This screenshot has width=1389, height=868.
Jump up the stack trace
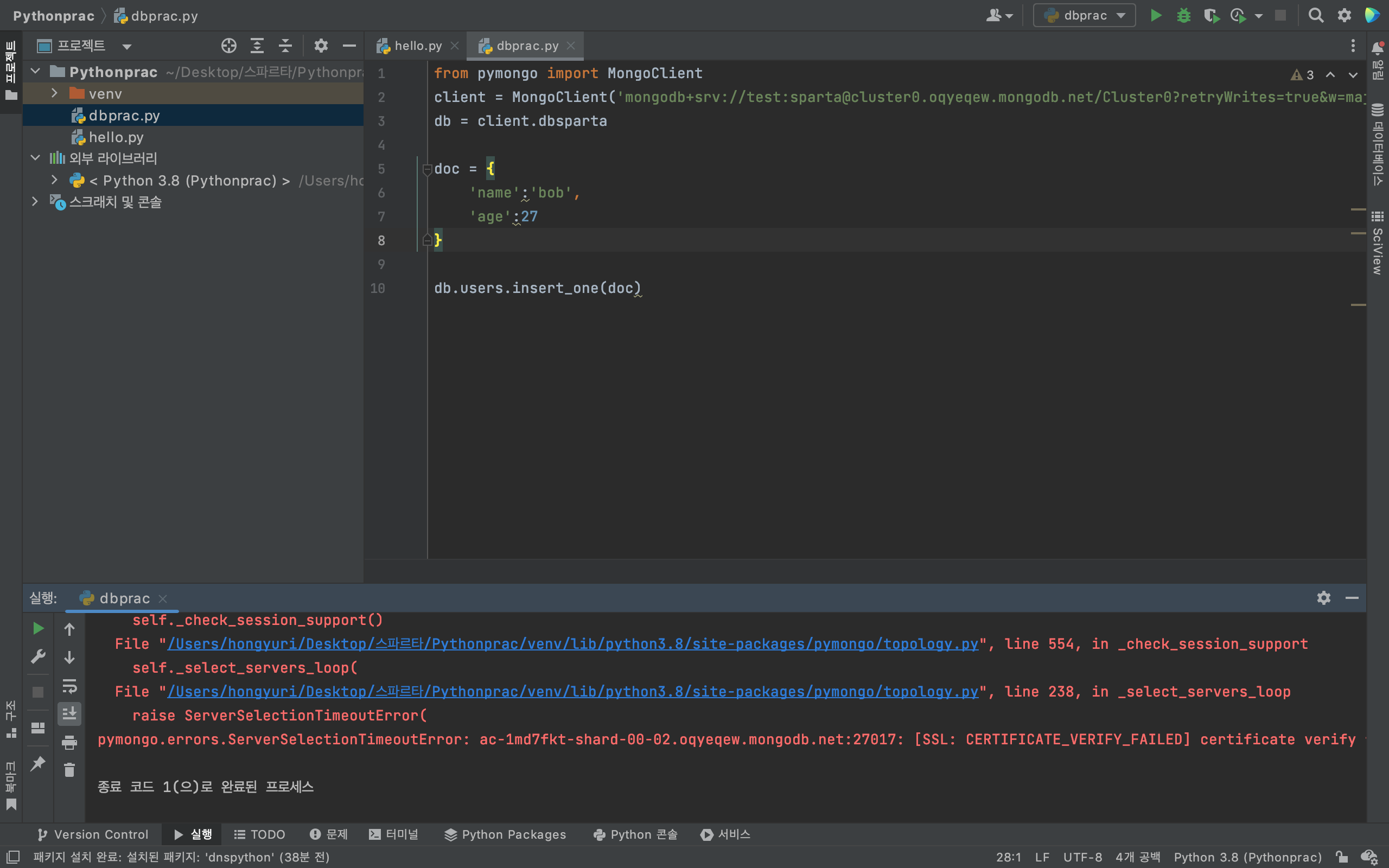point(69,630)
